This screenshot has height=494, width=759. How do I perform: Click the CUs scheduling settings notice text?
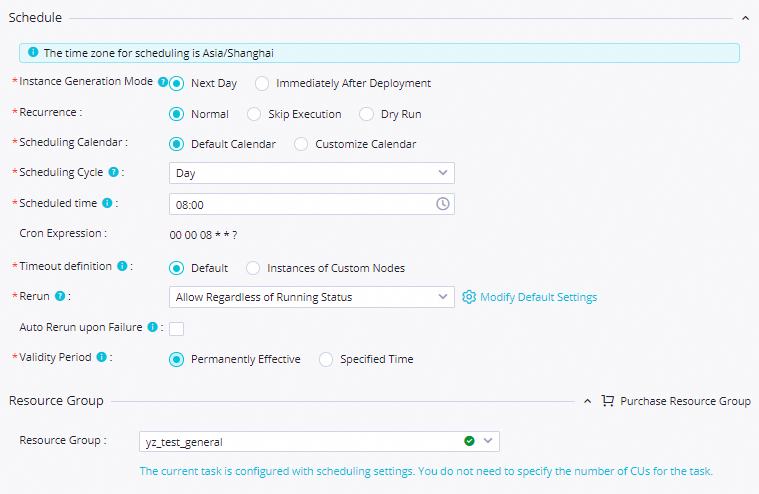[426, 471]
